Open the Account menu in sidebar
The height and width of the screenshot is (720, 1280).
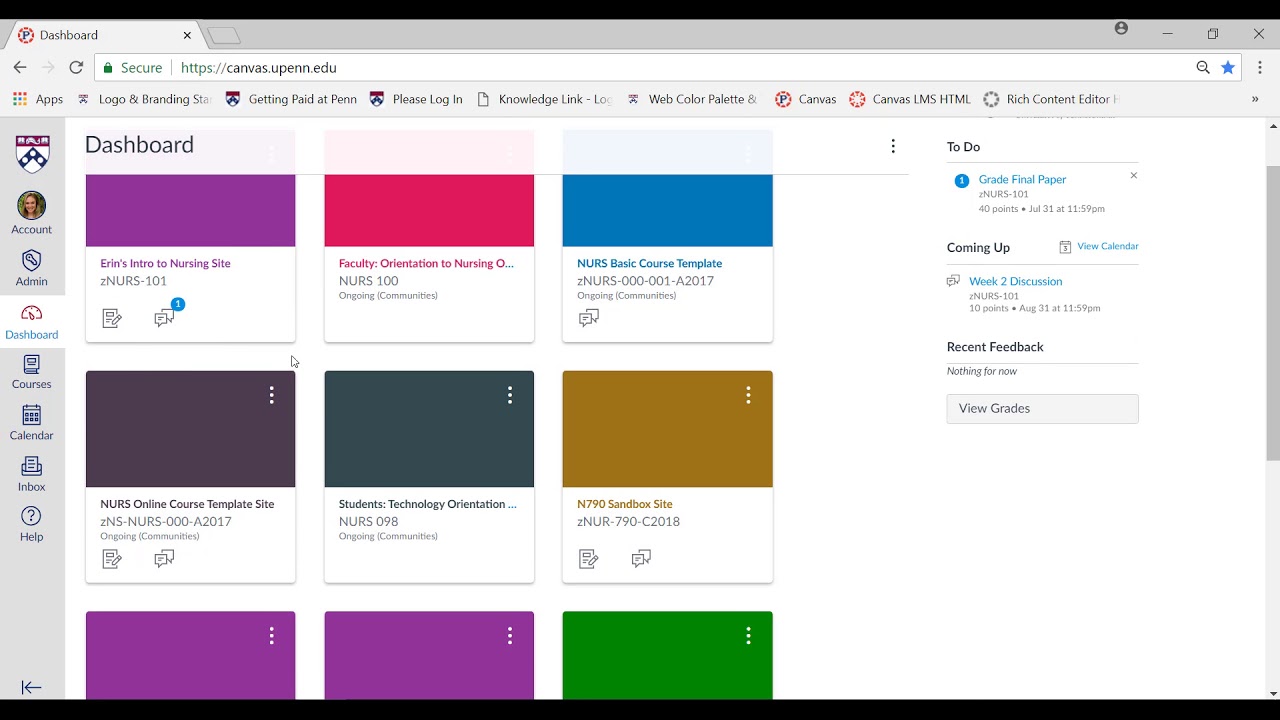click(x=32, y=214)
